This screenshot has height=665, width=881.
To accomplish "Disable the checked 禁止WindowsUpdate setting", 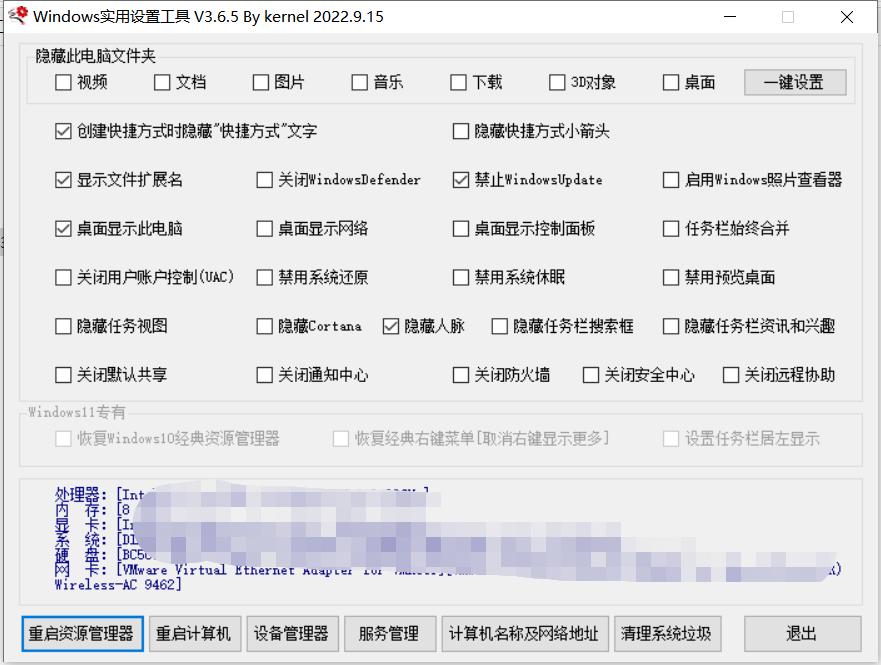I will pyautogui.click(x=457, y=180).
